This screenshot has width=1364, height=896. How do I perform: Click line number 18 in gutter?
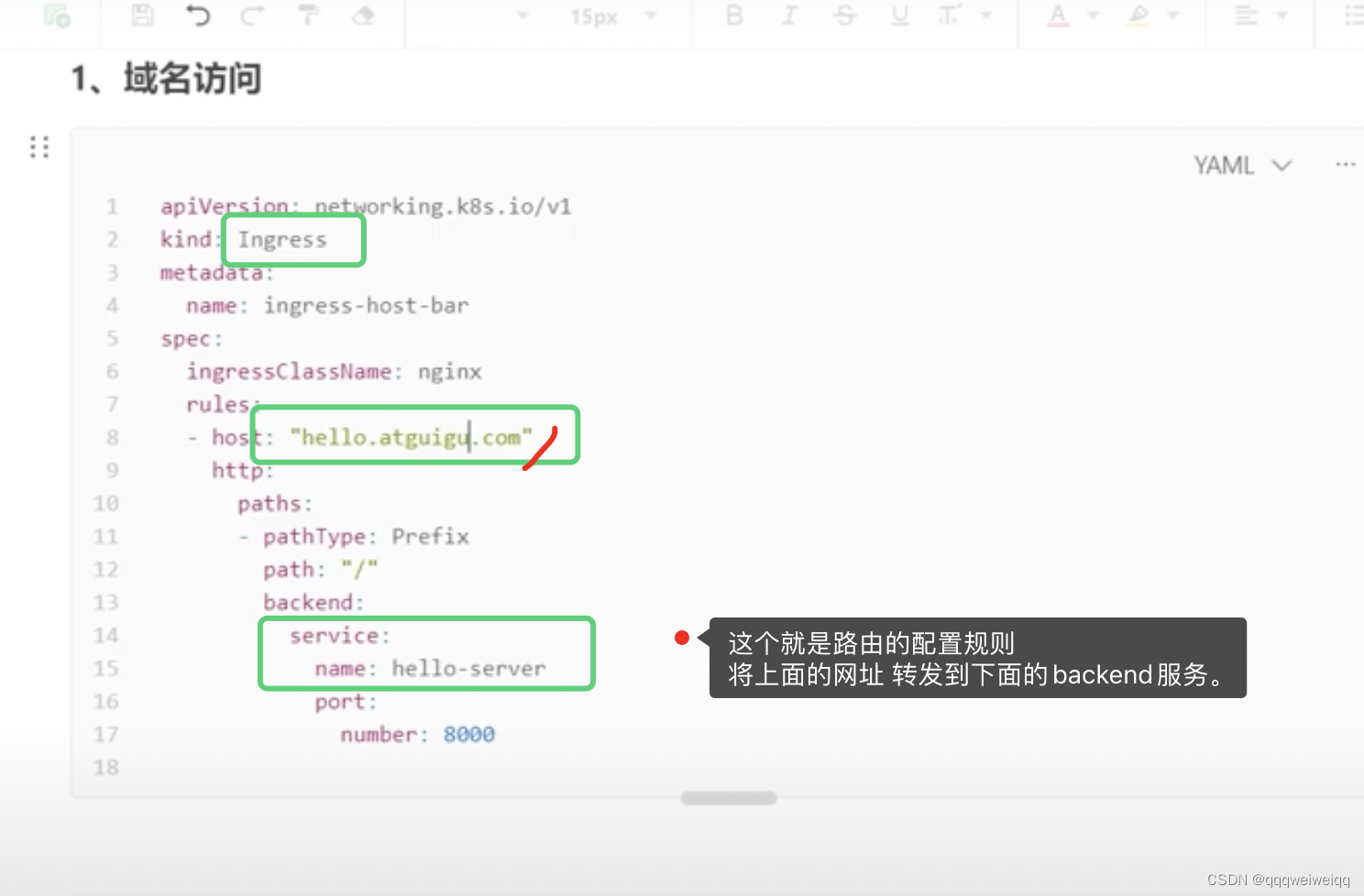coord(106,767)
